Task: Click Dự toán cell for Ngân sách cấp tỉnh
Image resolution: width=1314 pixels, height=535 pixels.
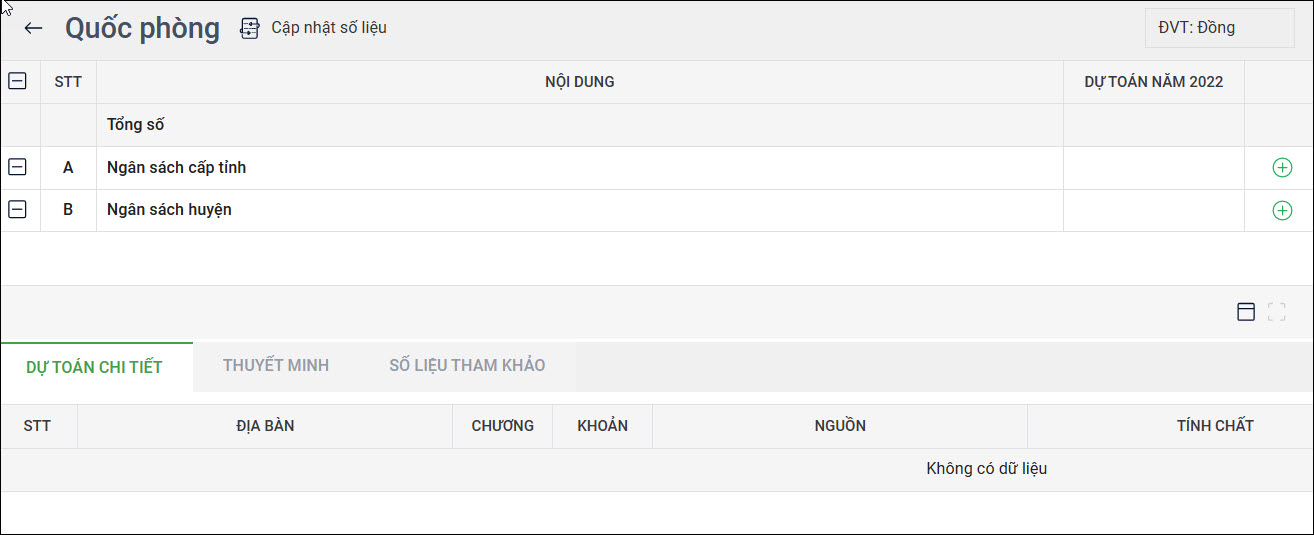Action: (x=1153, y=168)
